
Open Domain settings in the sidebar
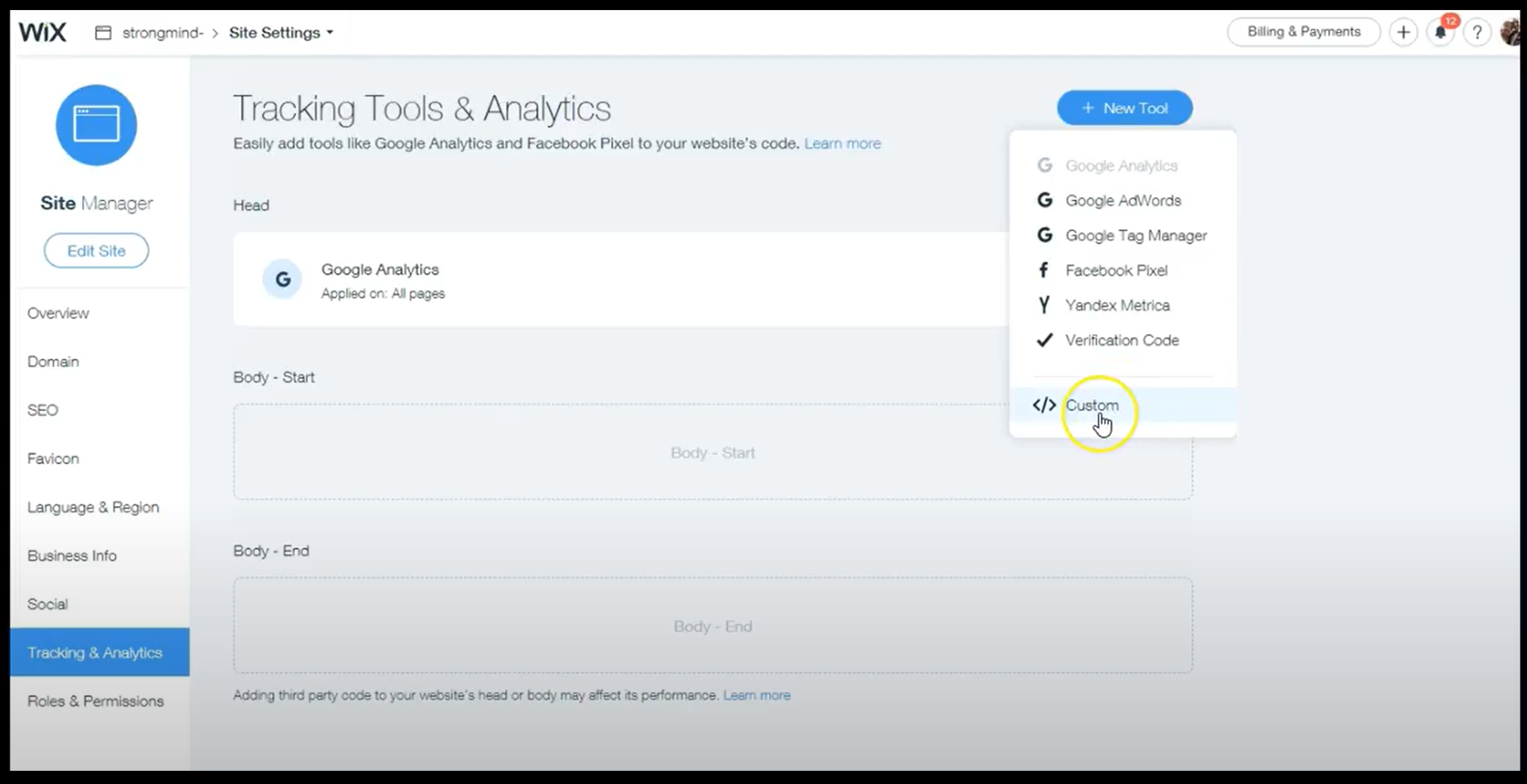pyautogui.click(x=53, y=362)
